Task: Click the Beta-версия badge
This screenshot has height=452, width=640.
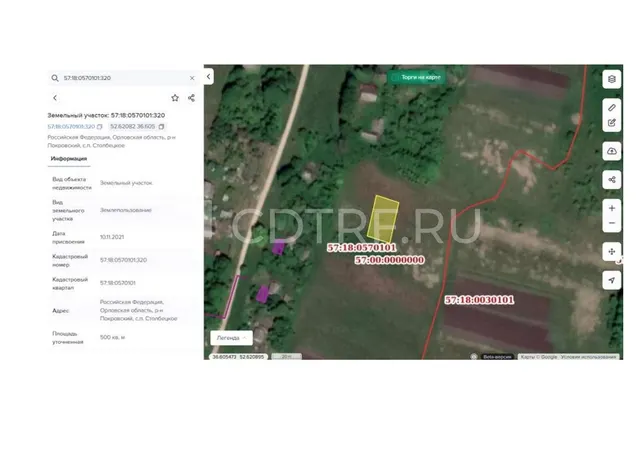Action: pos(497,357)
